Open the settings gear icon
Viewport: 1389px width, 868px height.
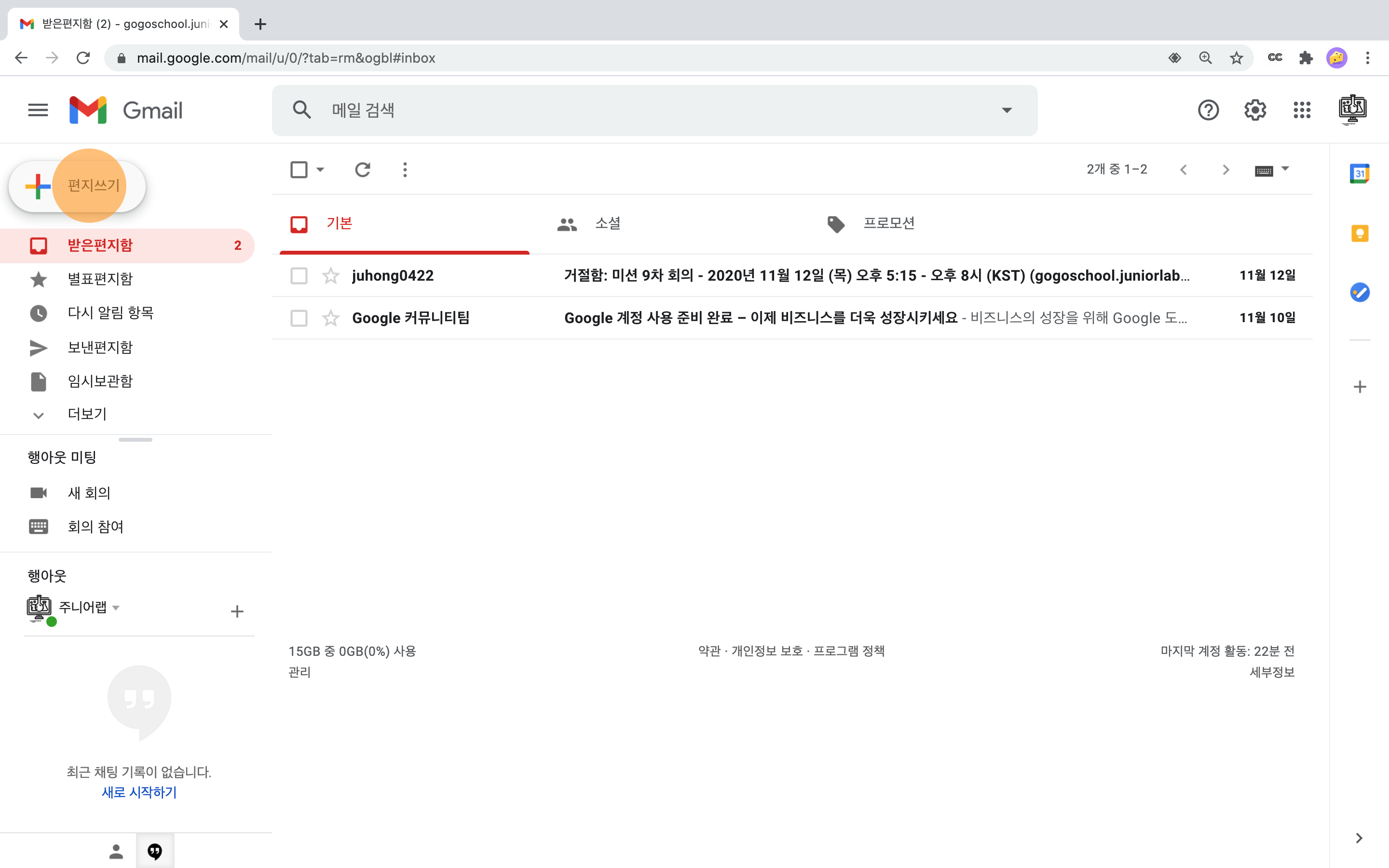click(1255, 110)
